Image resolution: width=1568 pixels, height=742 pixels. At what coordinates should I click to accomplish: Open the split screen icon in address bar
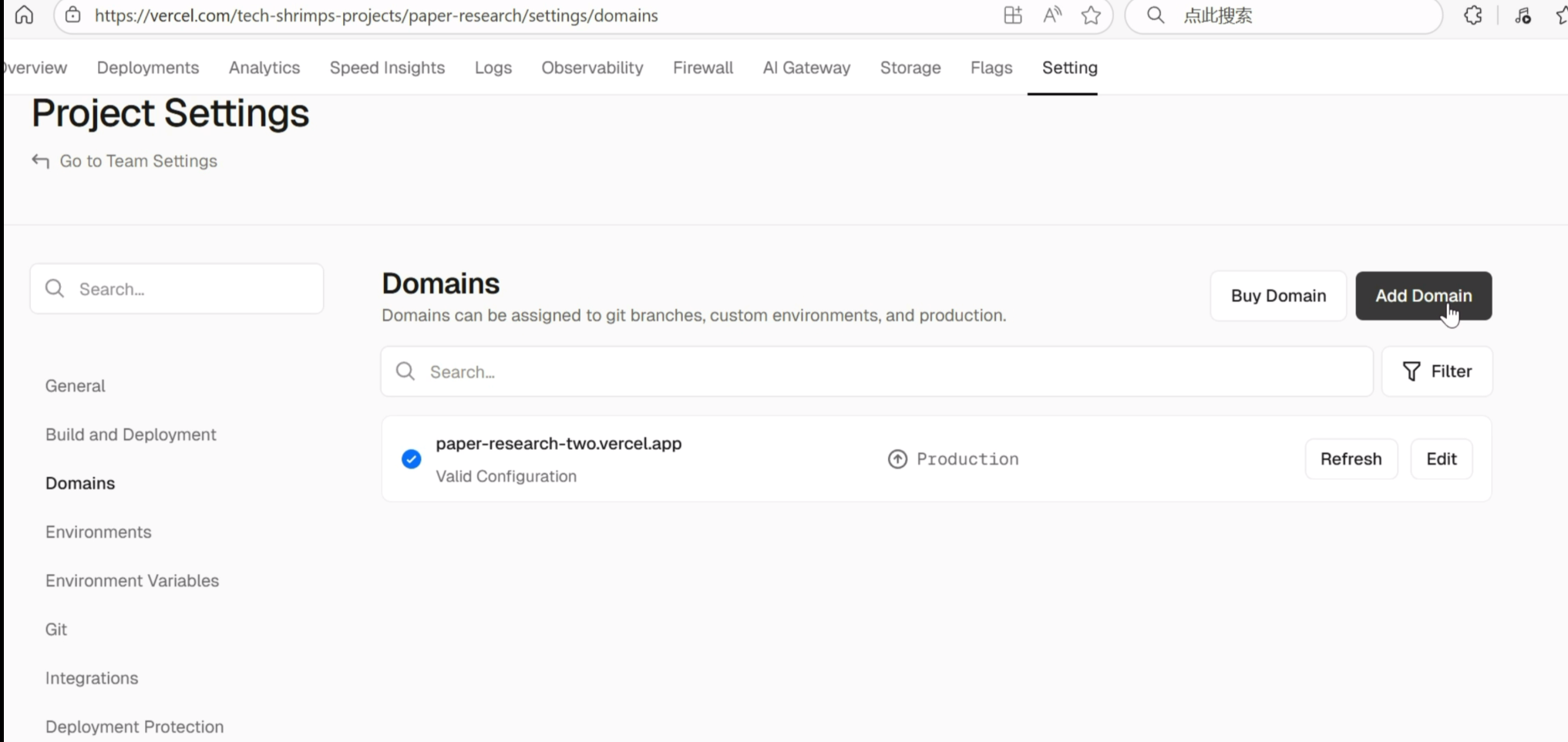pos(1013,15)
